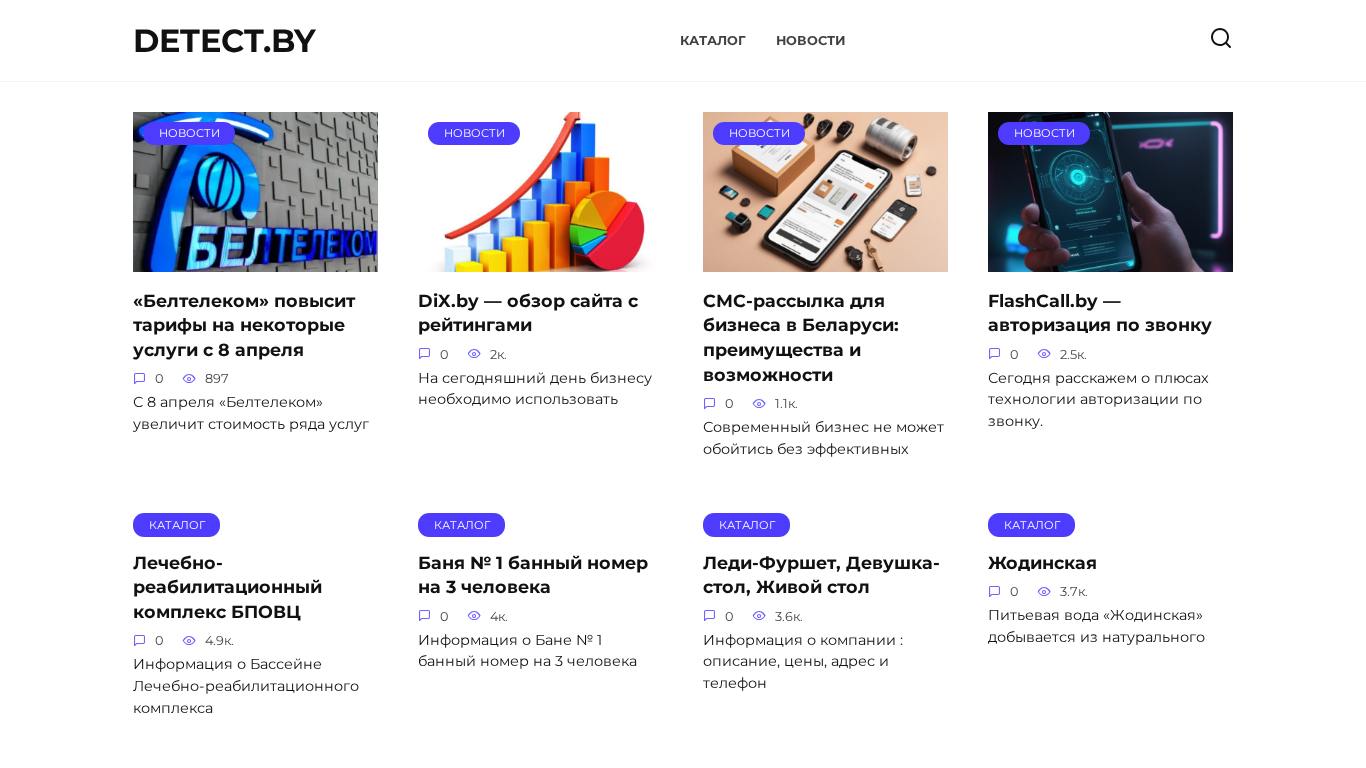1366x768 pixels.
Task: Open Леди-Фуршет, Девушка-стол title link
Action: 821,575
